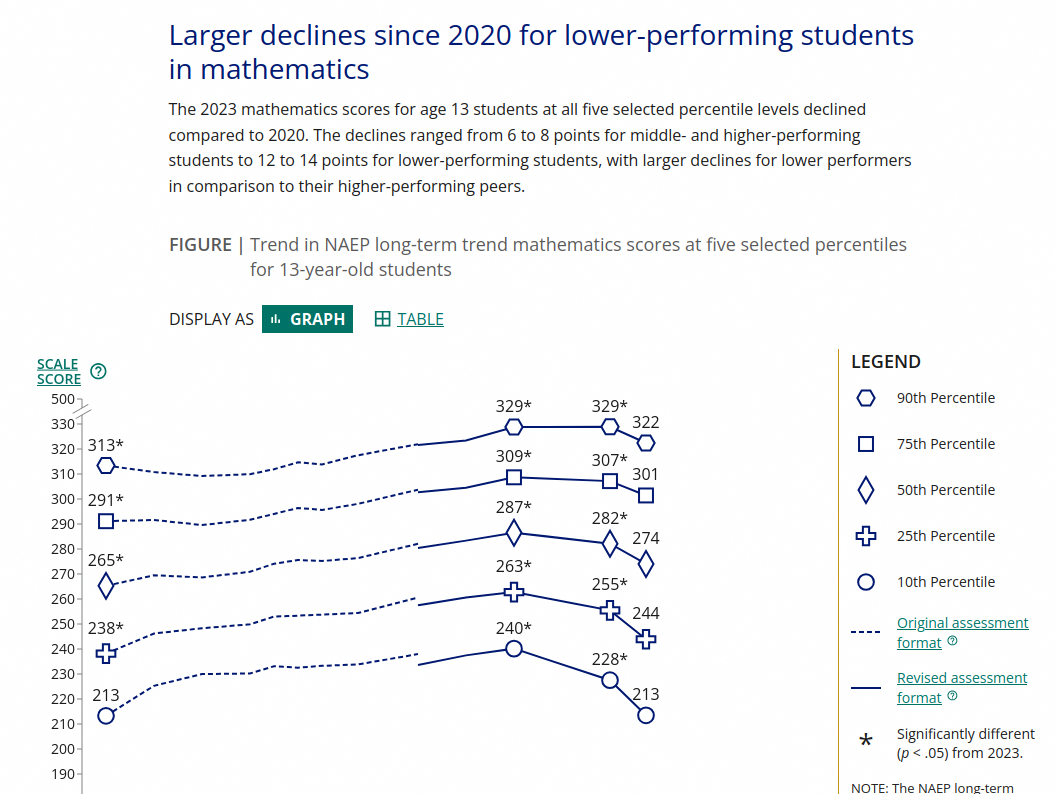Click the help icon after Revised assessment format

coord(952,696)
